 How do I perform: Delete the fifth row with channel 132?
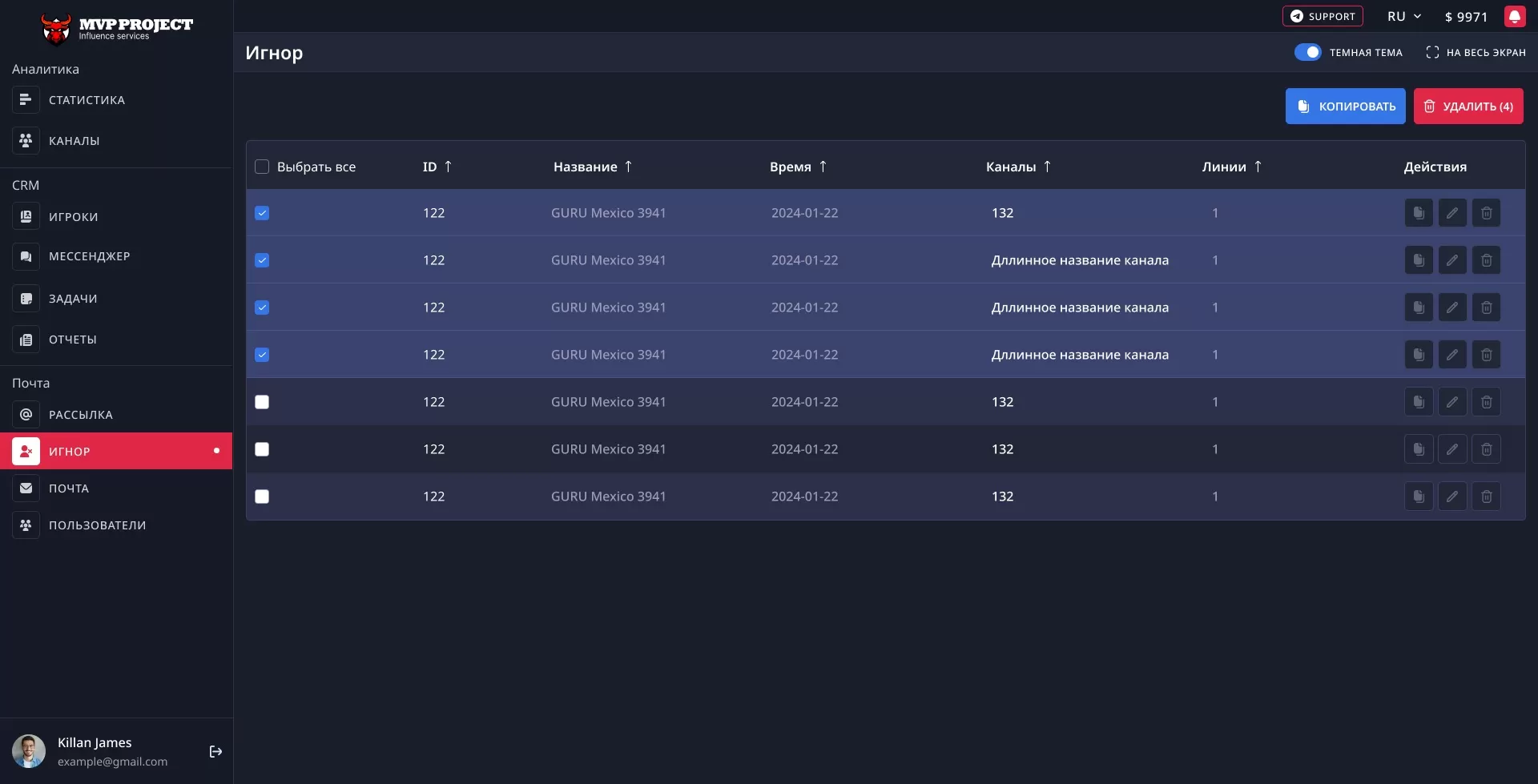coord(1487,401)
